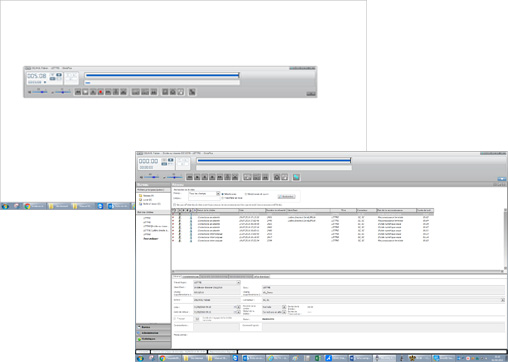
Task: Click the 005:08 time display in the upper player
Action: [x=37, y=76]
